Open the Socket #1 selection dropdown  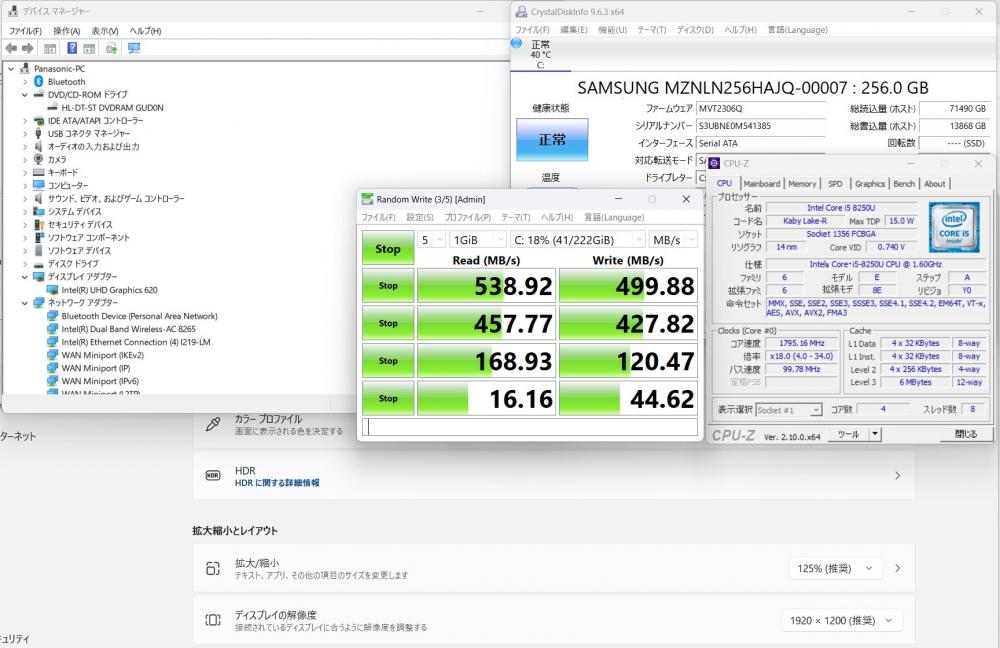[x=789, y=410]
